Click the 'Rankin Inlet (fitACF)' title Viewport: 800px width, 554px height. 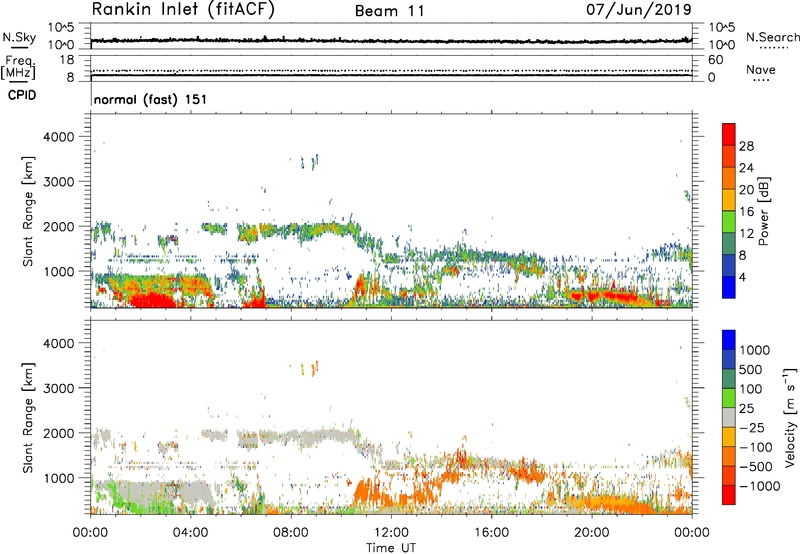183,10
